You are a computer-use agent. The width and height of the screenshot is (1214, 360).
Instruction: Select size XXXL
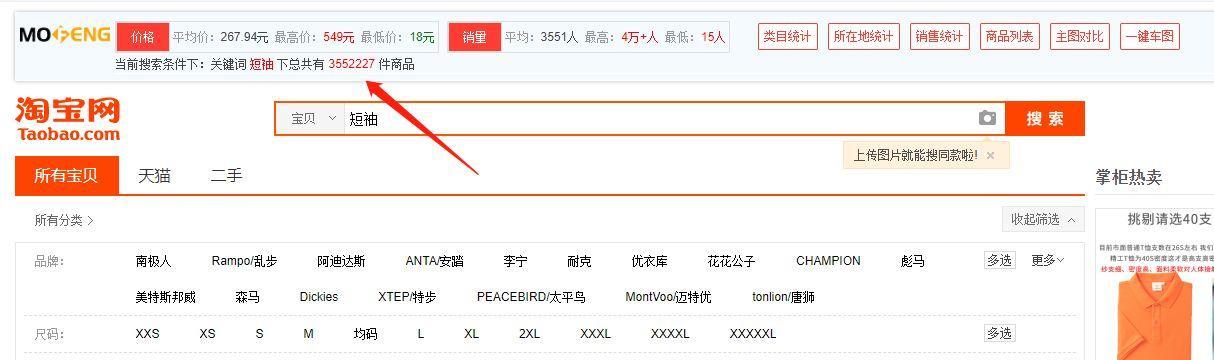595,334
